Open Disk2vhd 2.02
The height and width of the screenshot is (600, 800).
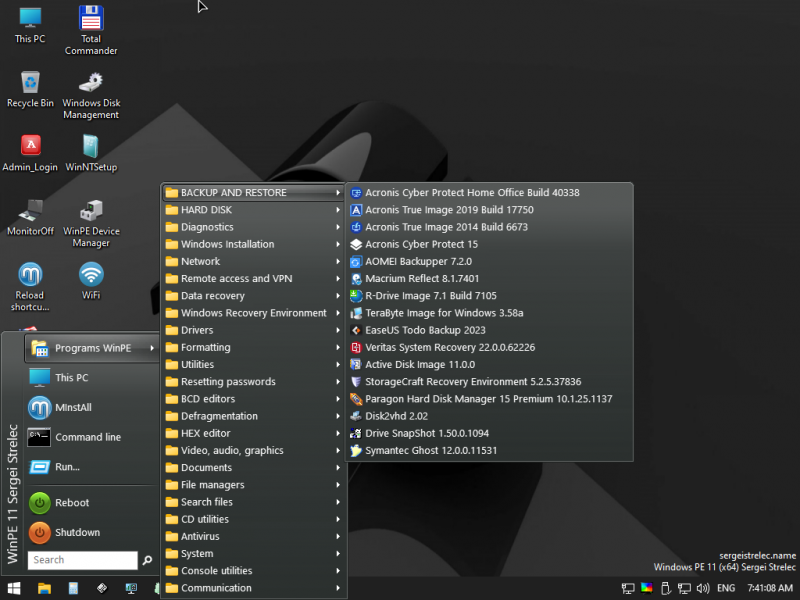coord(489,416)
